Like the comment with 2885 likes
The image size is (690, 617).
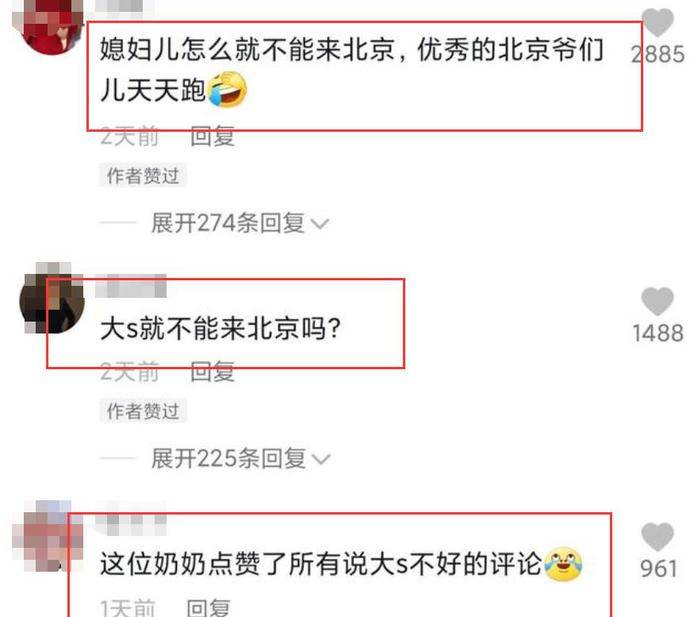pos(657,22)
